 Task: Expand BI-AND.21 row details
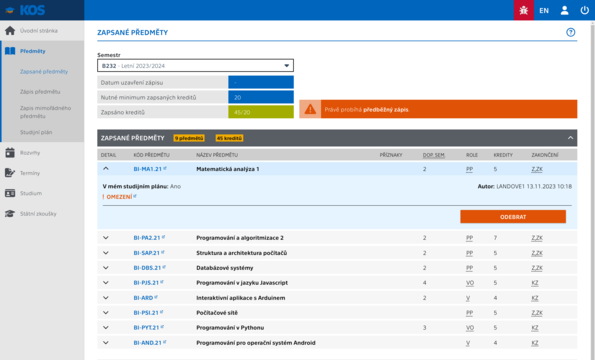point(106,343)
